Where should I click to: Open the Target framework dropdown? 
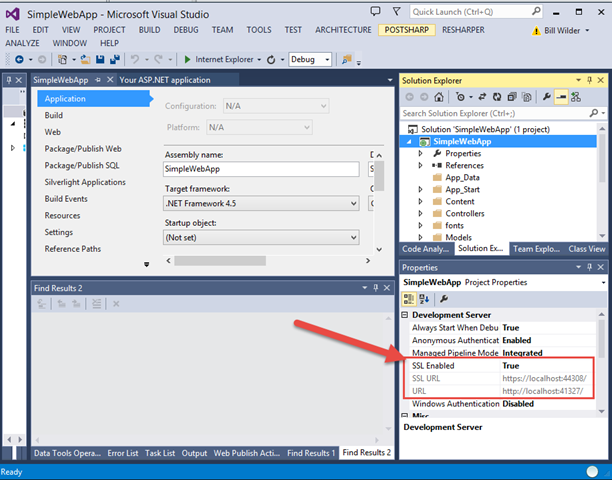tap(350, 203)
